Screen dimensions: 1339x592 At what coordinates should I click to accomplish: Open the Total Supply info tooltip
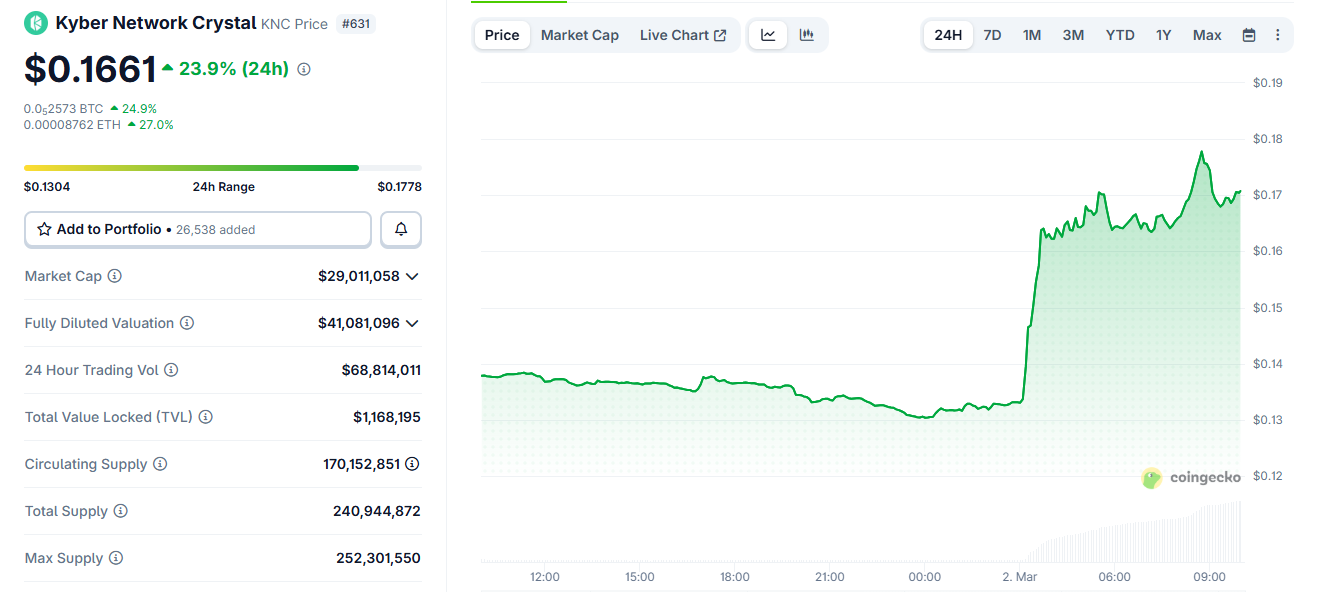(x=121, y=511)
